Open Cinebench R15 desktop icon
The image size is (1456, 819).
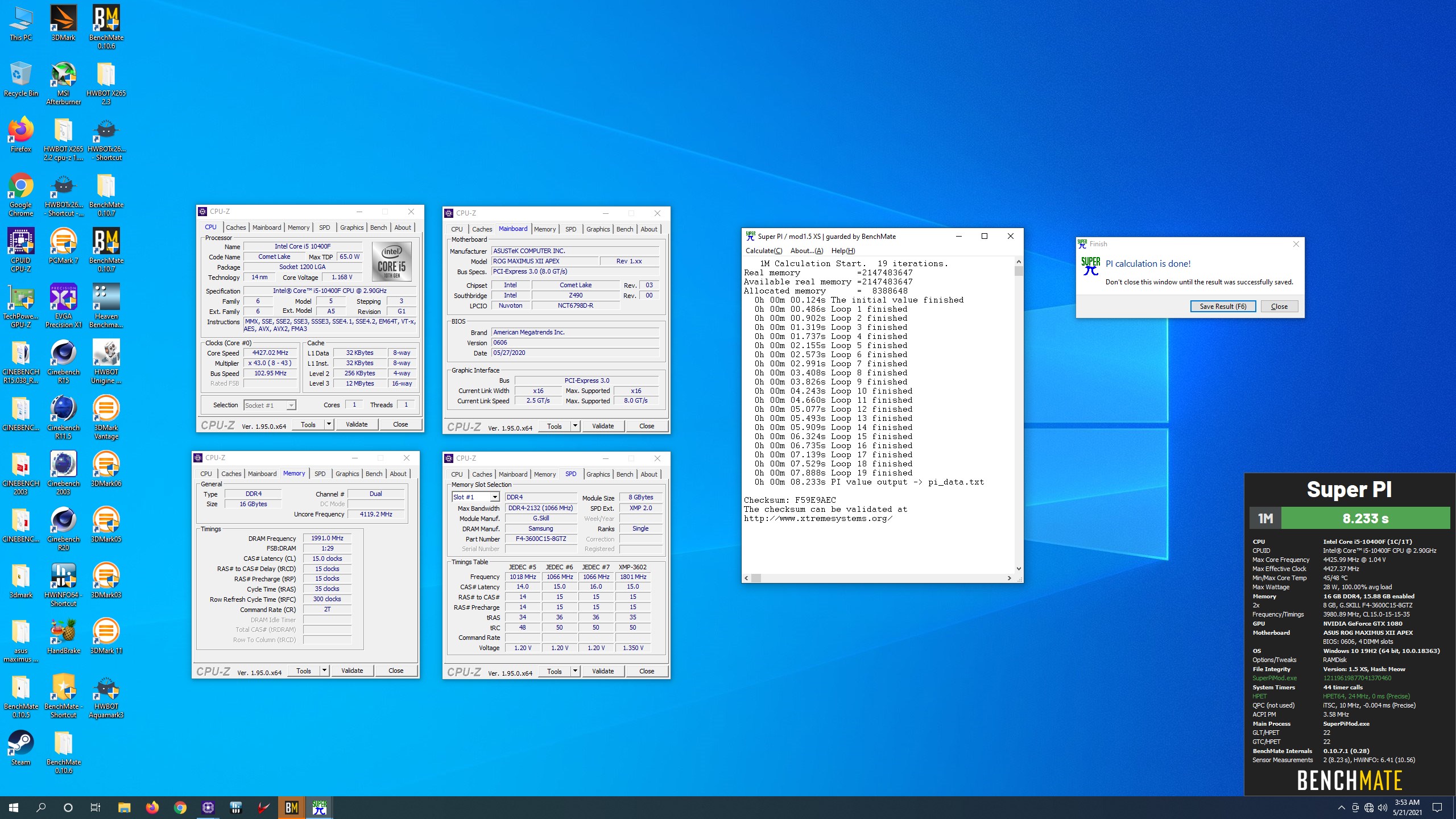tap(63, 362)
